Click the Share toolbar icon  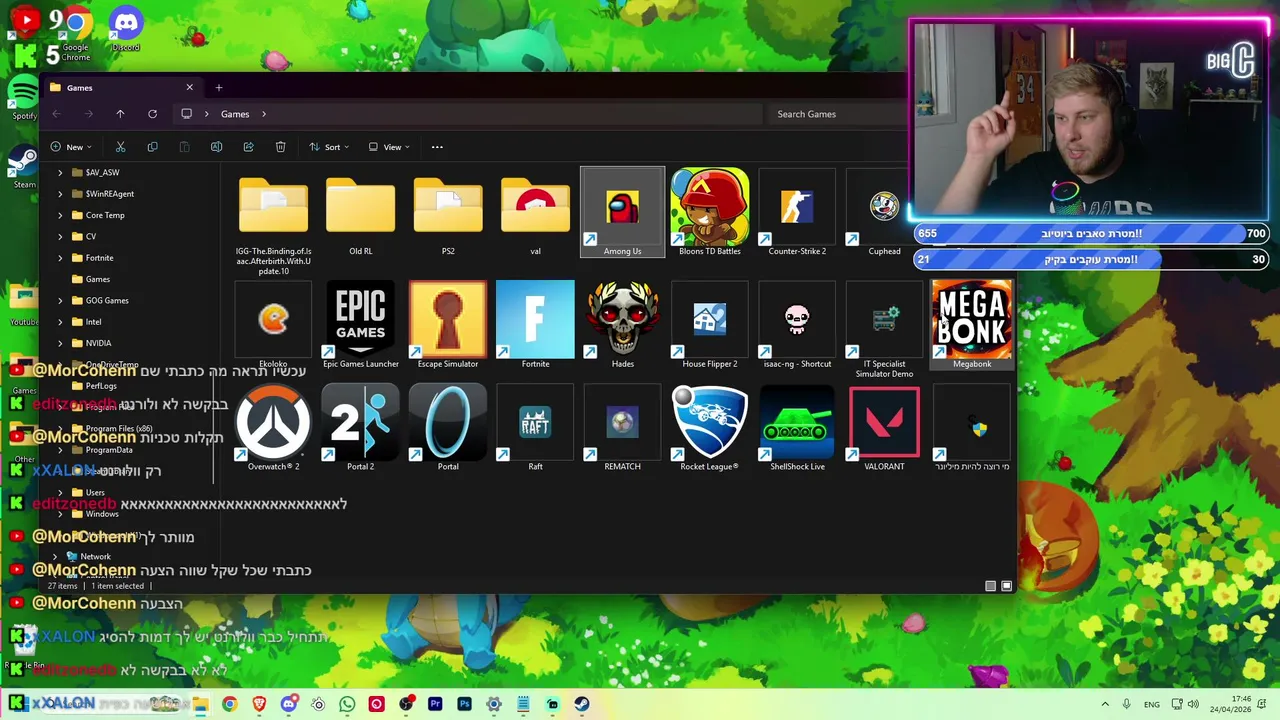[248, 147]
